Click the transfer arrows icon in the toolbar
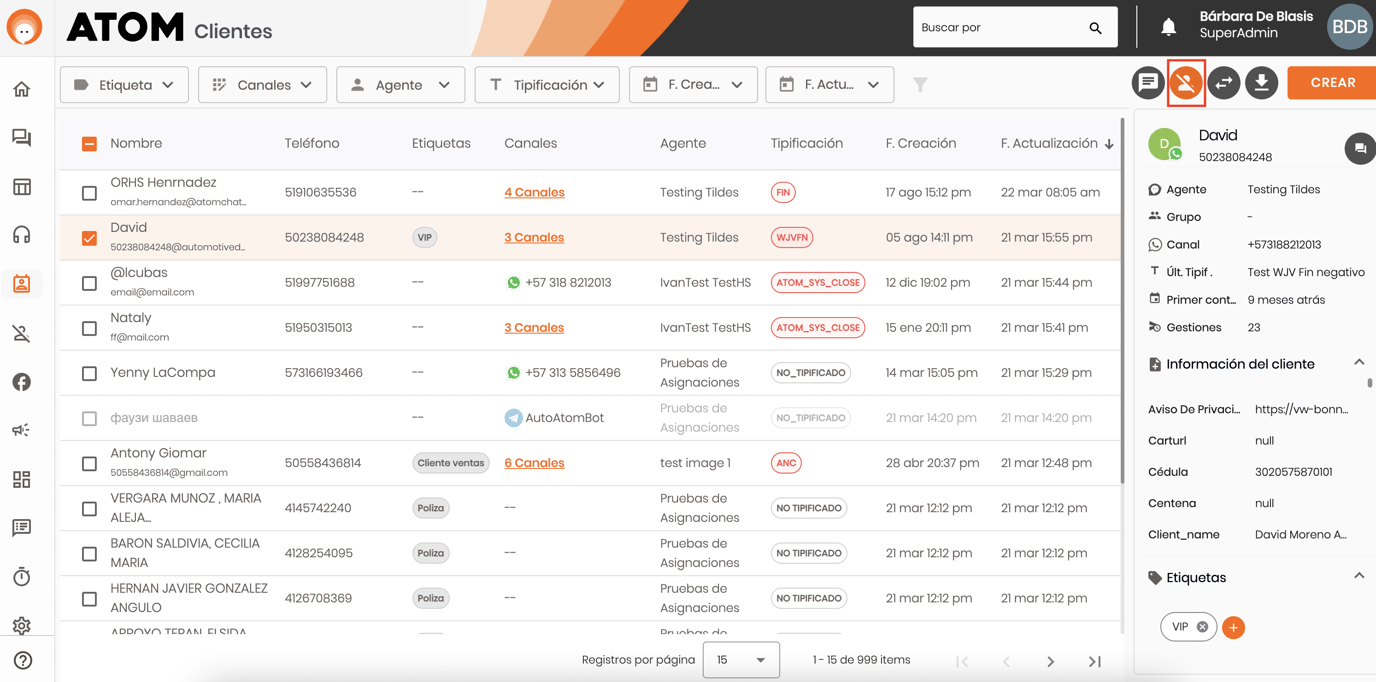The image size is (1376, 682). pos(1223,83)
